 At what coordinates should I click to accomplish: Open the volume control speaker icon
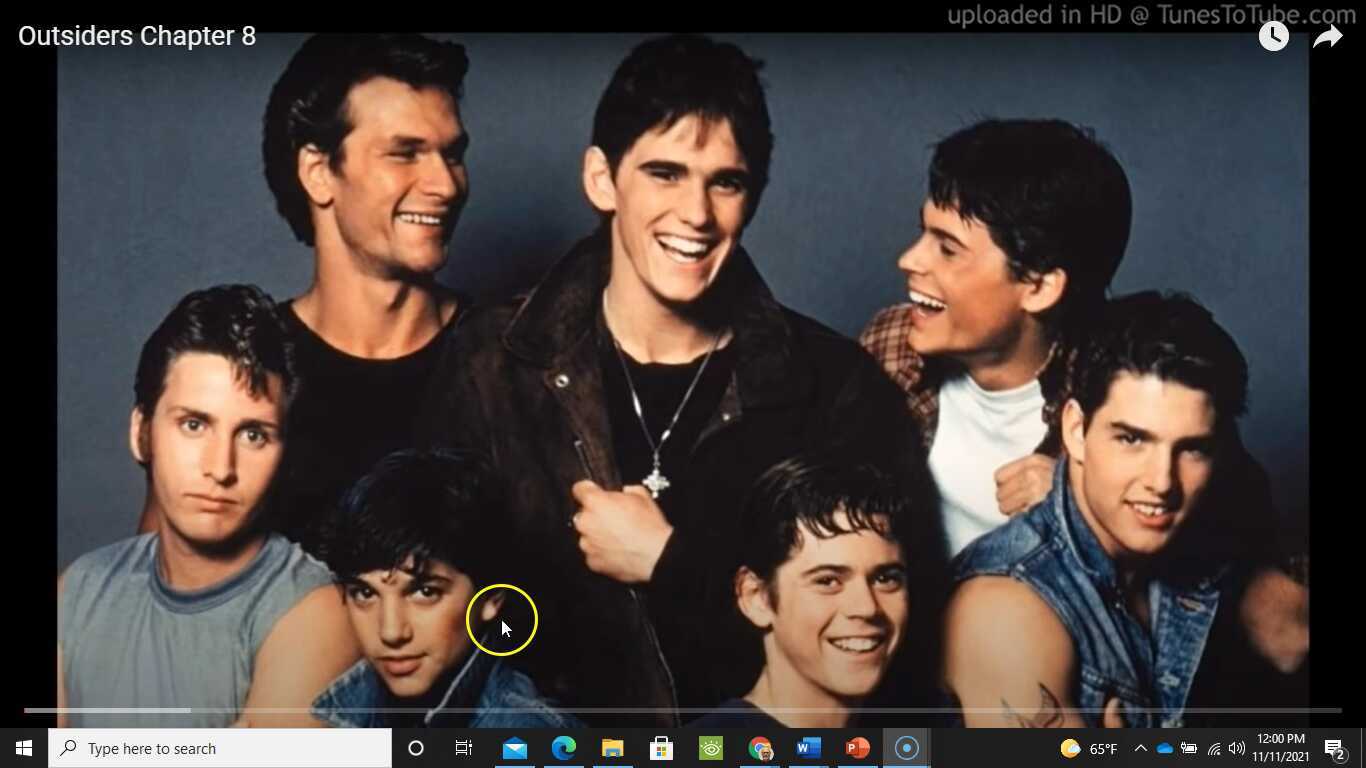tap(1237, 748)
